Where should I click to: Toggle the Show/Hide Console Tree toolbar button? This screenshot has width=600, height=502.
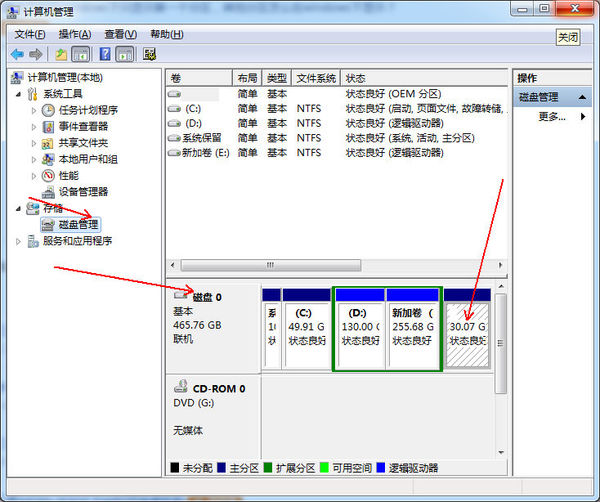click(x=81, y=54)
